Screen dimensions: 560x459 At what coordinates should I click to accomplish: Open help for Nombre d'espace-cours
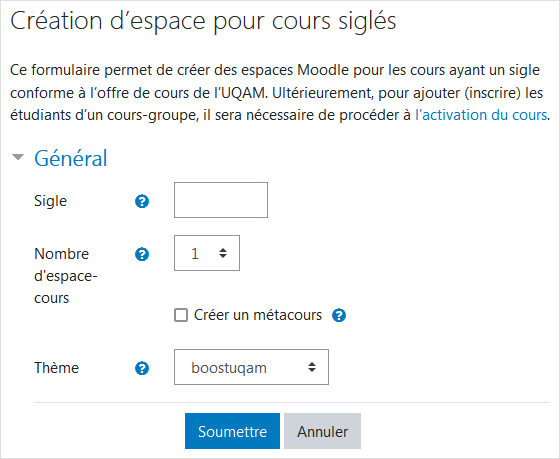pyautogui.click(x=142, y=254)
